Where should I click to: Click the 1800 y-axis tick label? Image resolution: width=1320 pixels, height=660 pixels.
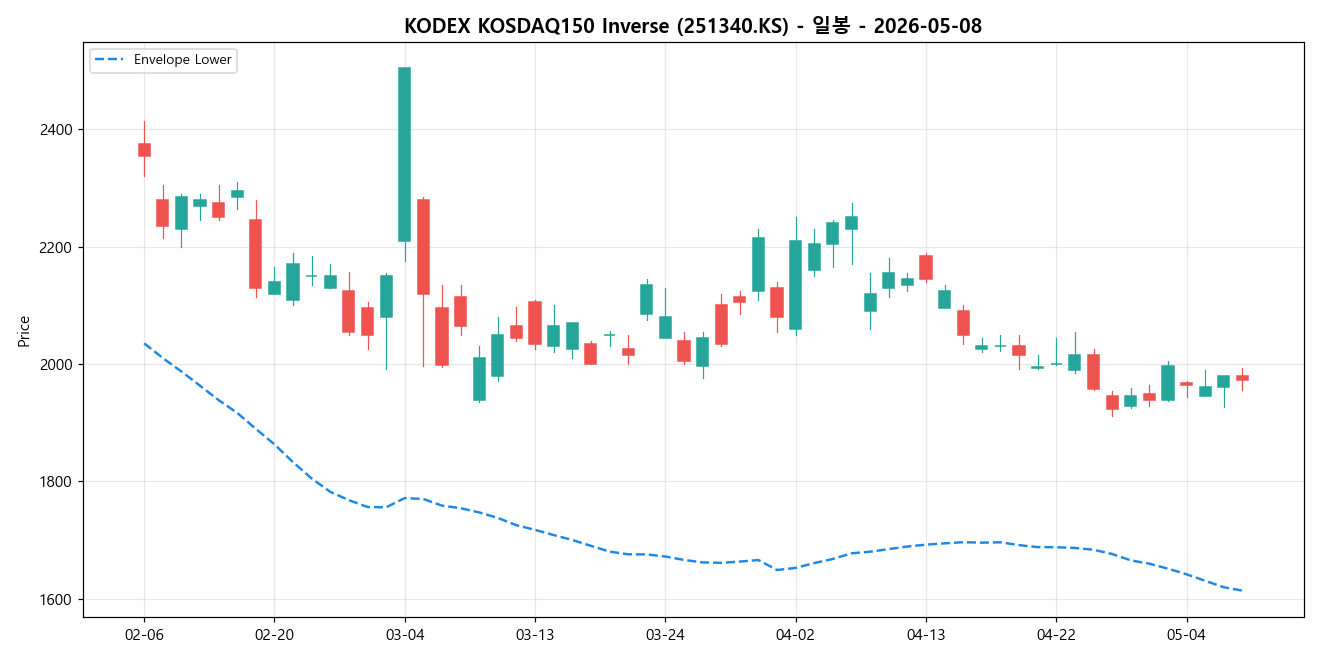coord(56,482)
